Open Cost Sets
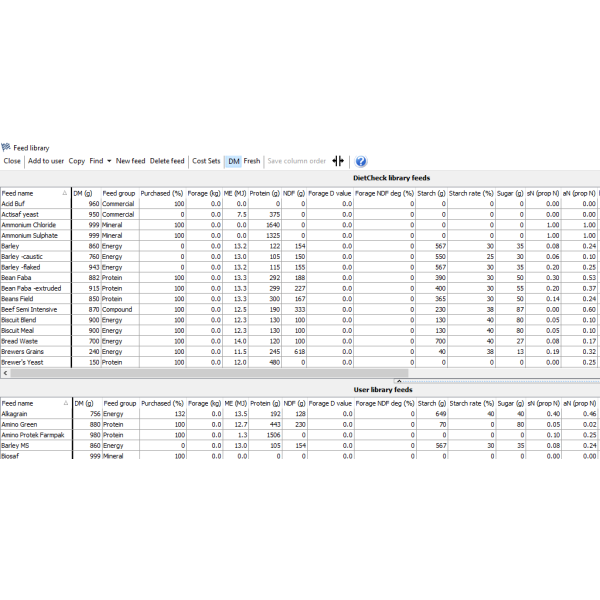600x600 pixels. (206, 161)
